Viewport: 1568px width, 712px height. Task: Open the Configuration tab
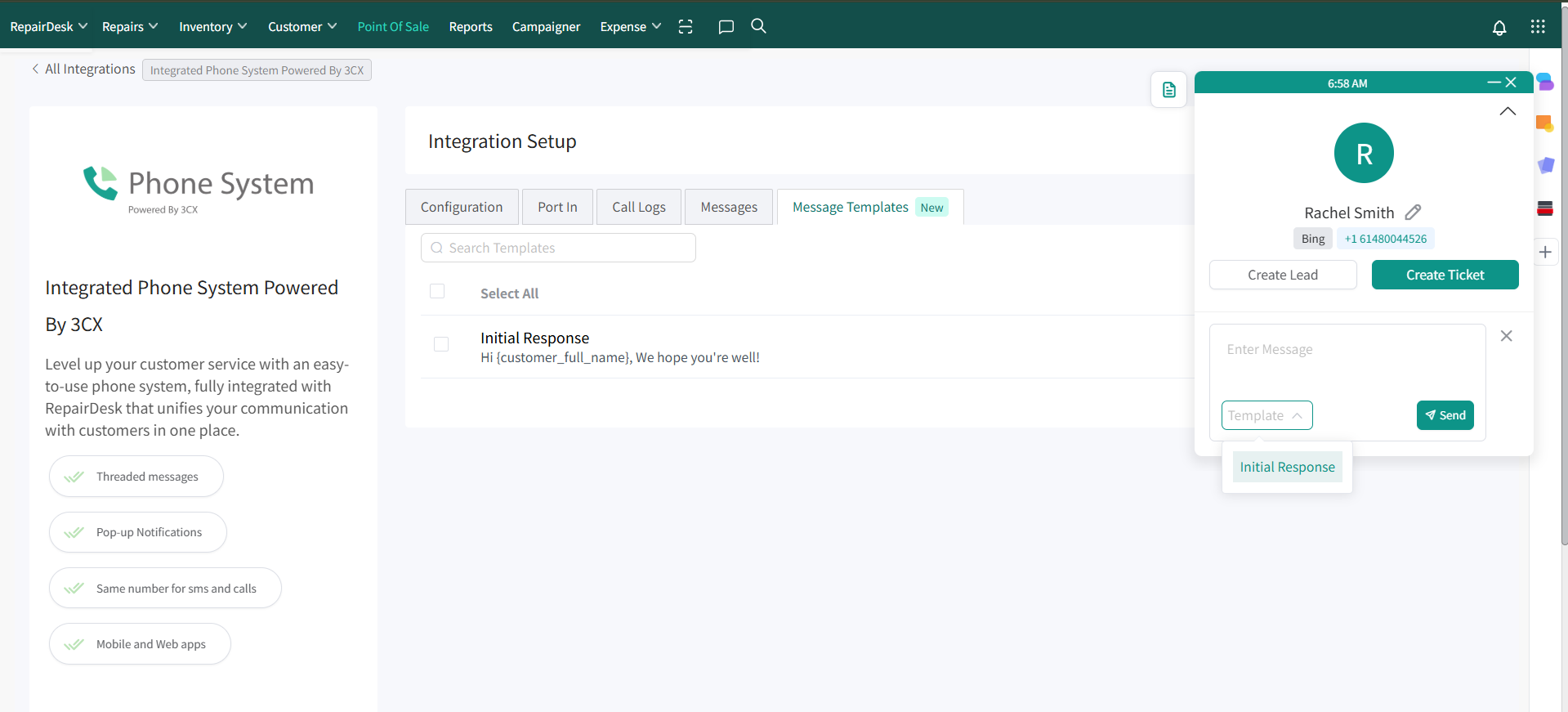tap(462, 208)
